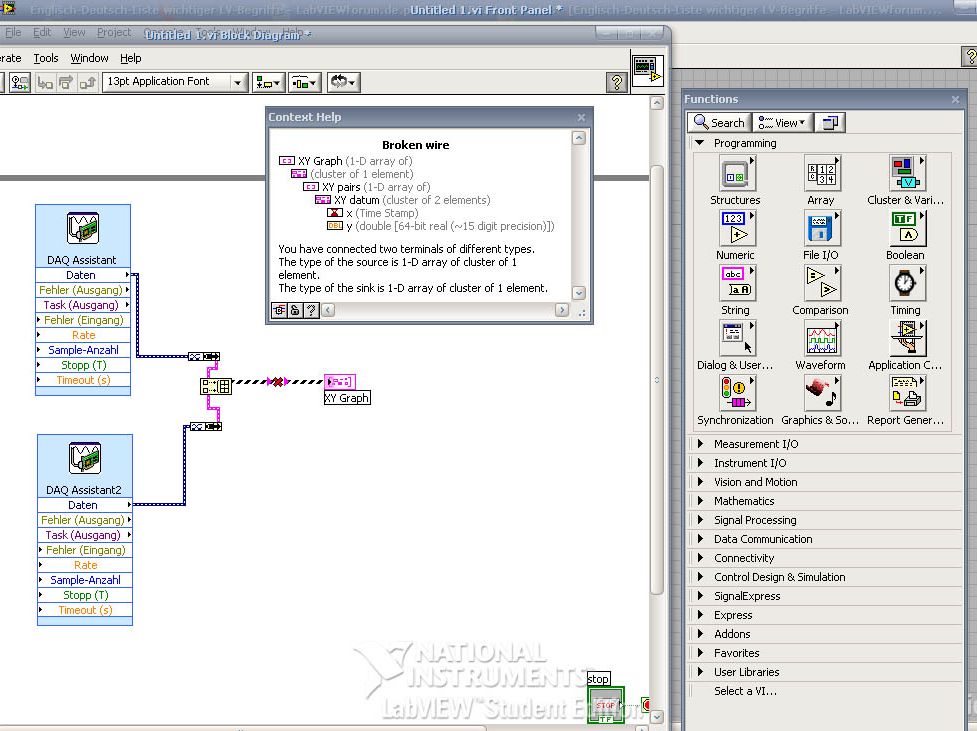Click the stop button terminal
Image resolution: width=977 pixels, height=731 pixels.
pyautogui.click(x=606, y=705)
